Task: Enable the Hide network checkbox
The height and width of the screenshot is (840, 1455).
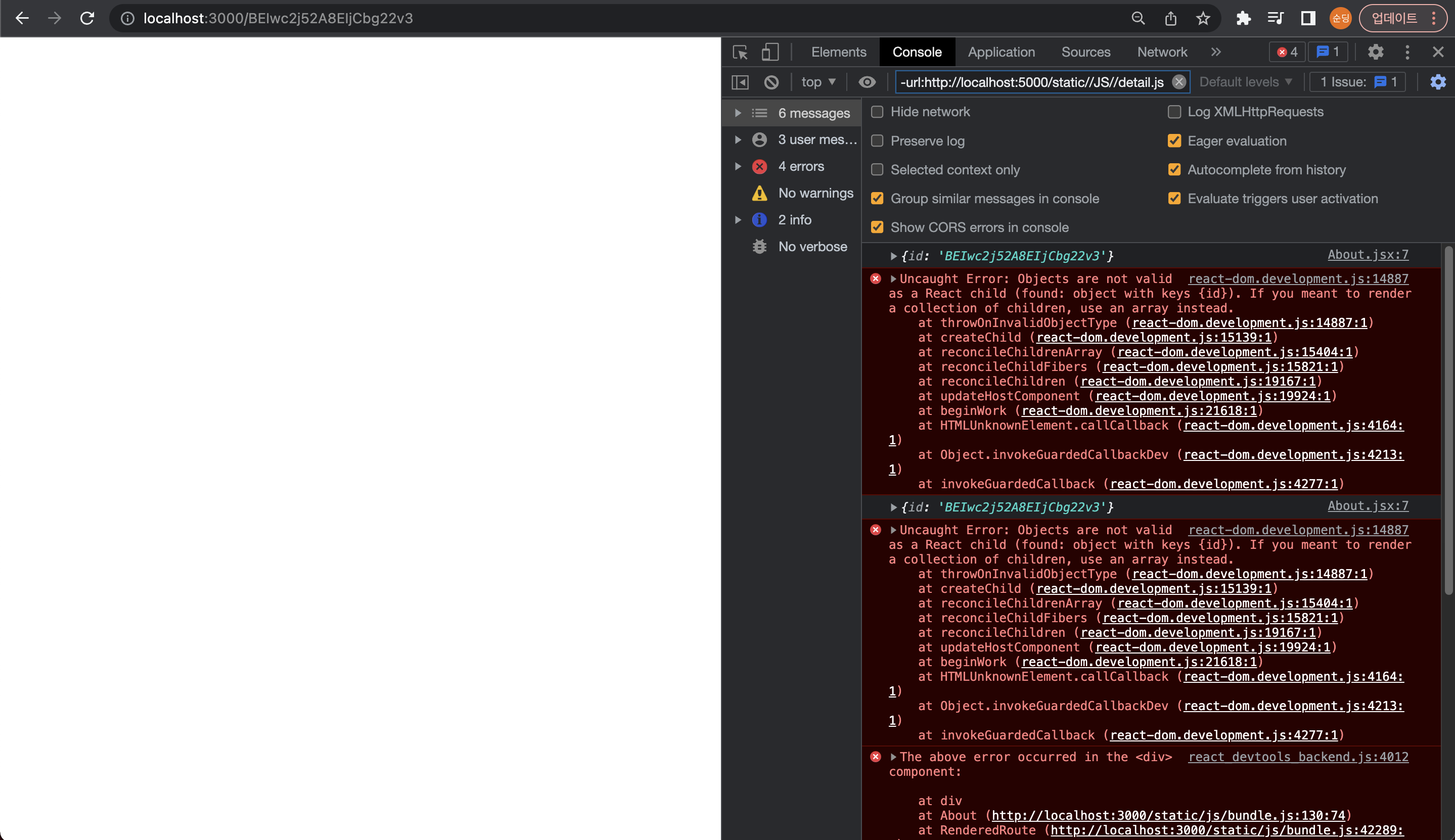Action: (x=877, y=112)
